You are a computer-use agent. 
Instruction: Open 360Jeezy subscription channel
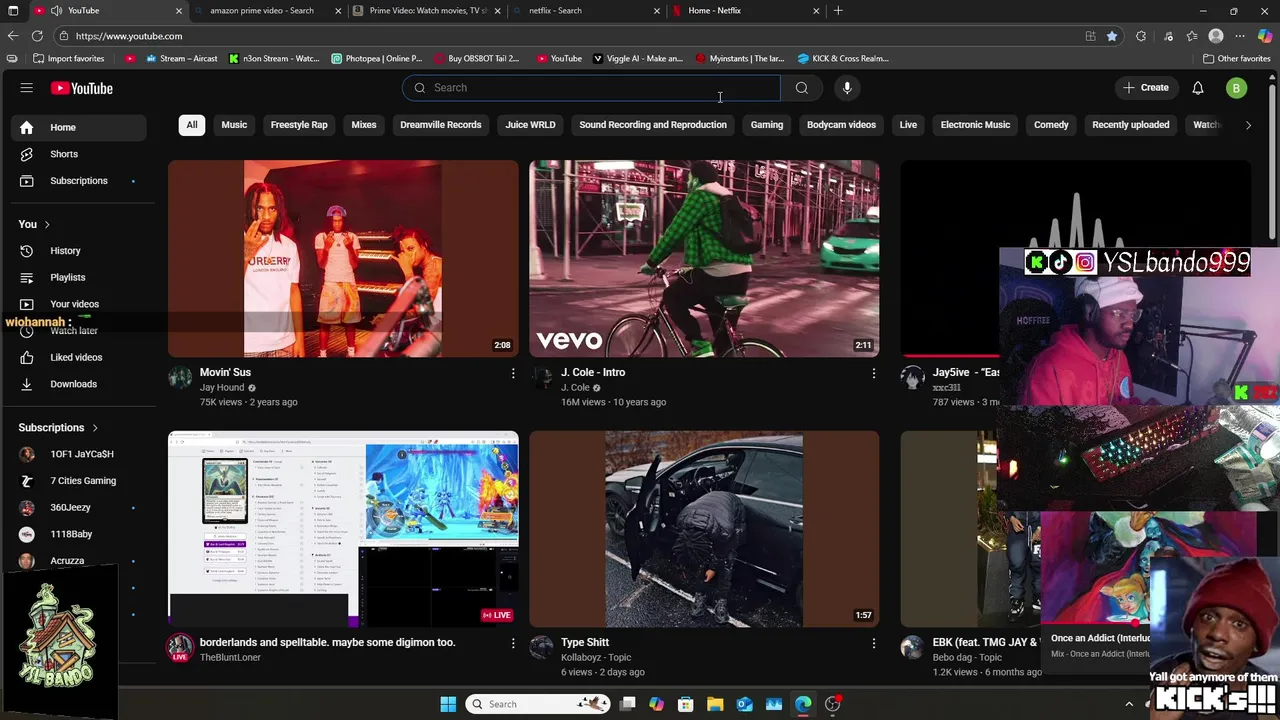pyautogui.click(x=78, y=508)
